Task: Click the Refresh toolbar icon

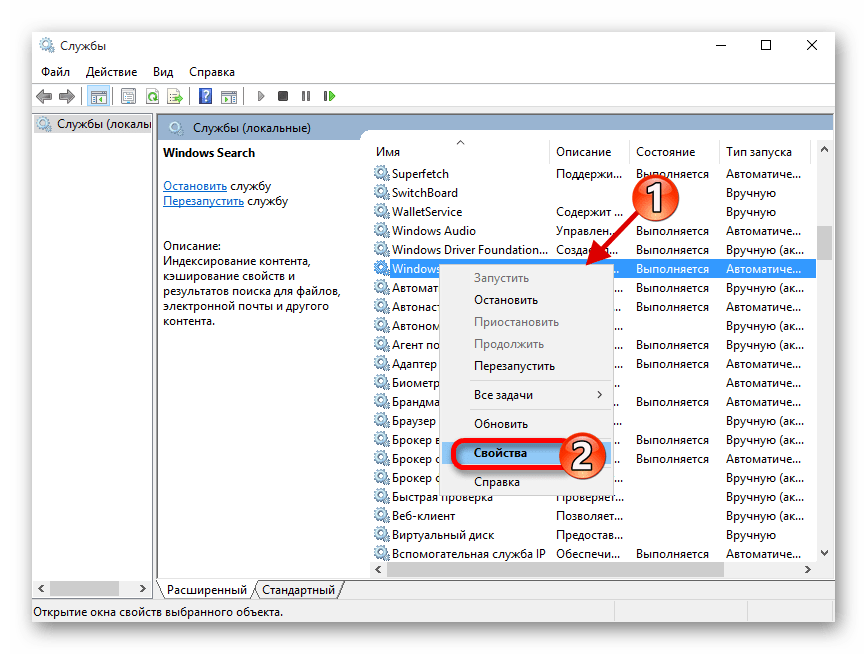Action: point(152,97)
